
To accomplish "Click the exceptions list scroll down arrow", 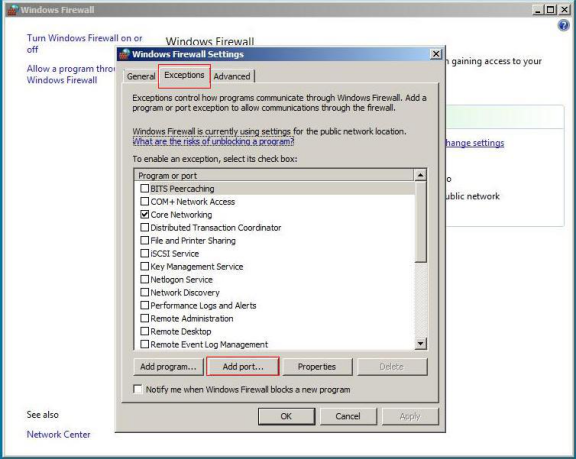I will tap(420, 344).
